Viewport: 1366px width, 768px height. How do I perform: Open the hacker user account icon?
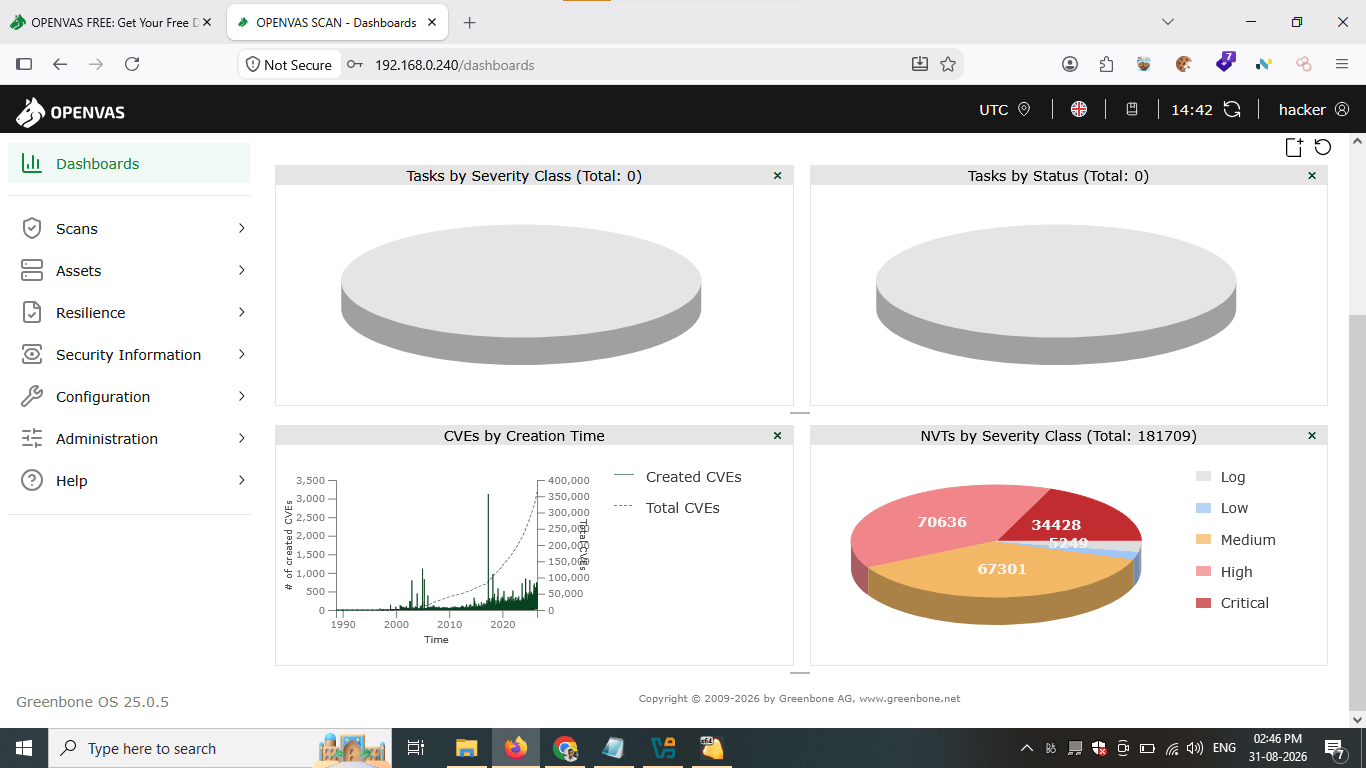coord(1342,110)
